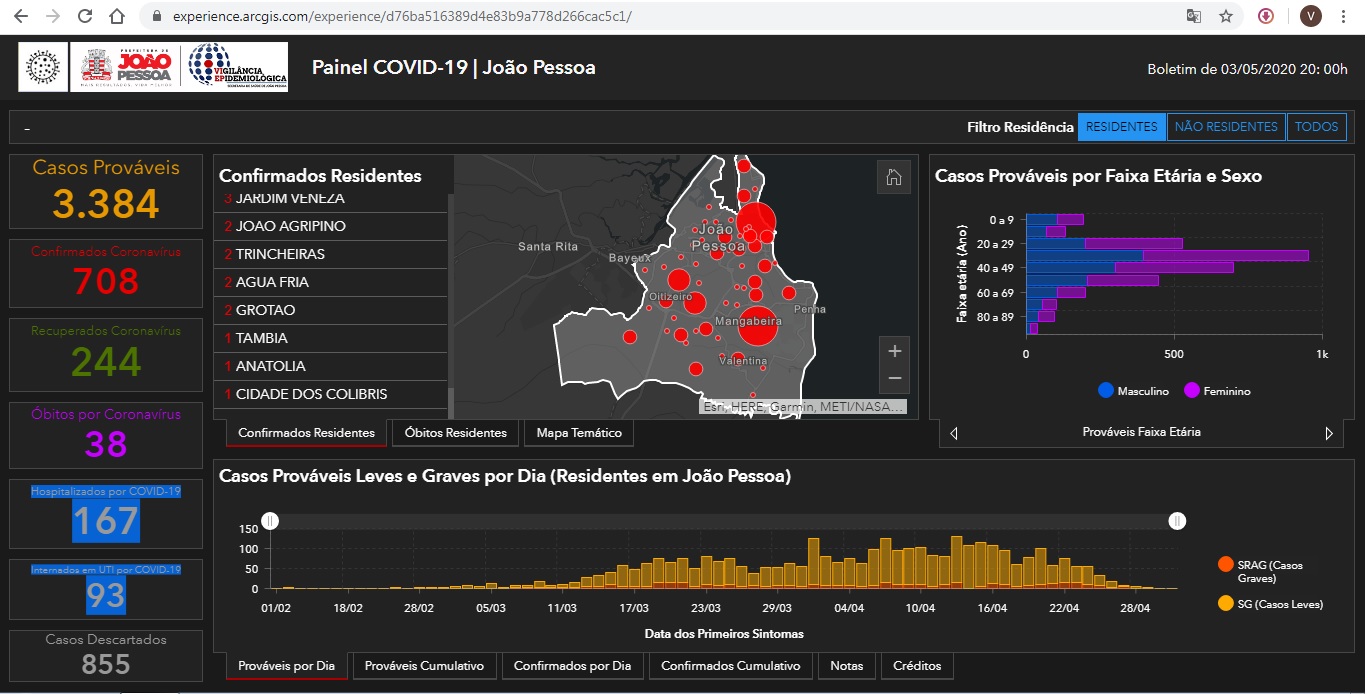Bookmark this page with star icon
The height and width of the screenshot is (694, 1367).
[1225, 17]
